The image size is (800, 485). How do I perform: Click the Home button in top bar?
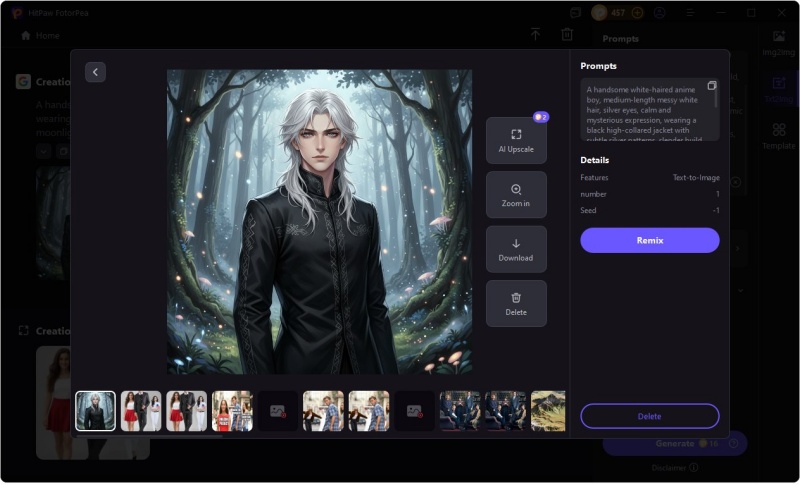tap(40, 36)
